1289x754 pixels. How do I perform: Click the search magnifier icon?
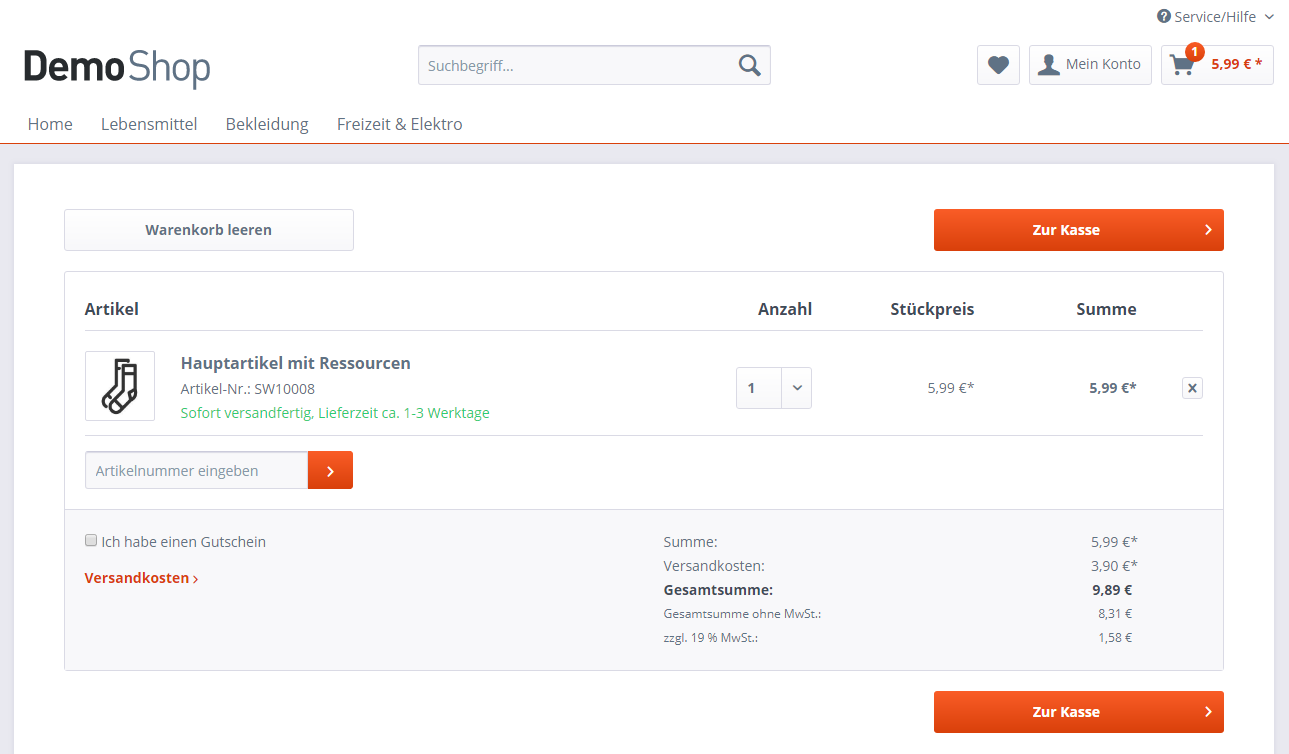click(x=749, y=65)
